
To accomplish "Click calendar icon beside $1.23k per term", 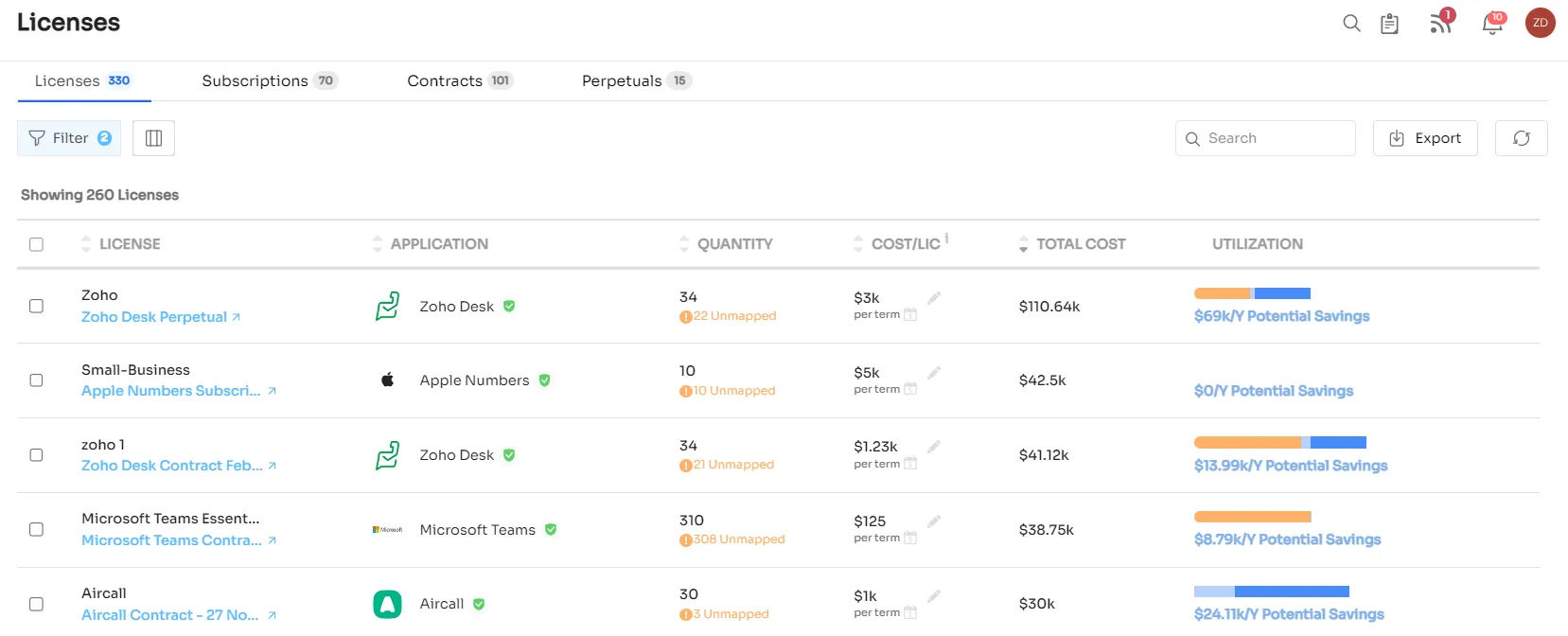I will pyautogui.click(x=910, y=464).
